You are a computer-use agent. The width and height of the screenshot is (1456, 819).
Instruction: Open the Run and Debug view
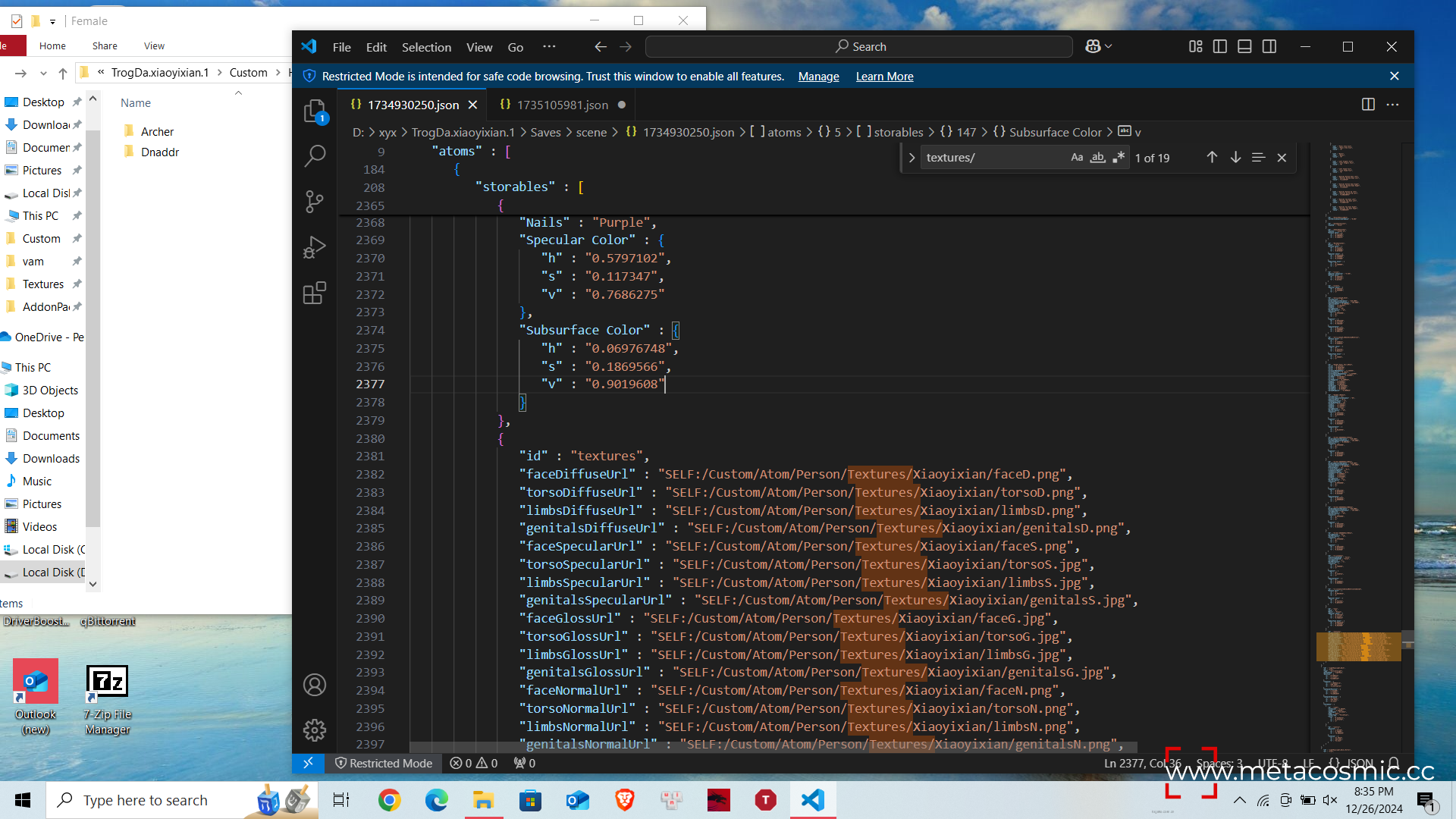click(x=314, y=247)
